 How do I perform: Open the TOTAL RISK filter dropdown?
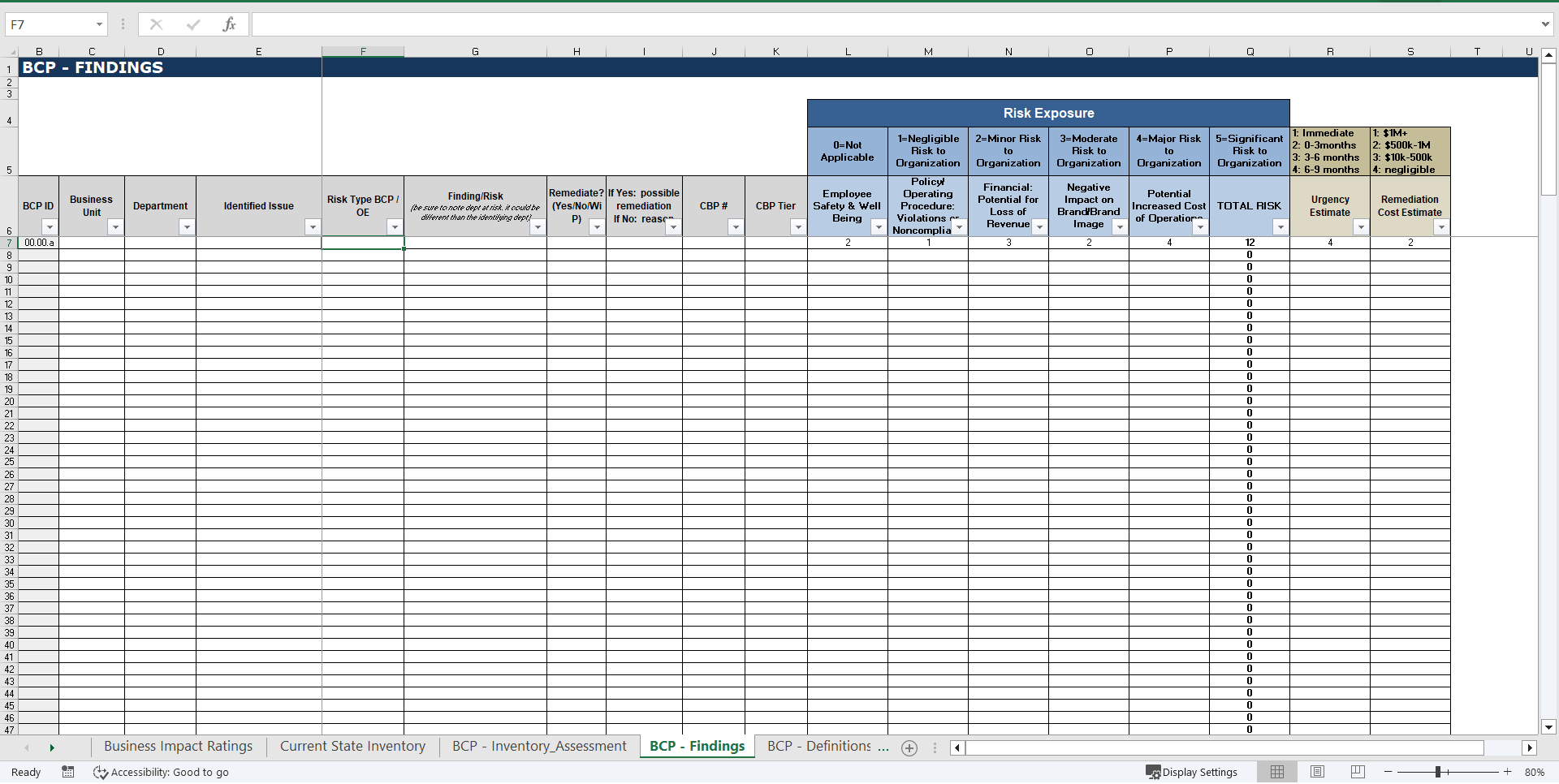[1280, 227]
